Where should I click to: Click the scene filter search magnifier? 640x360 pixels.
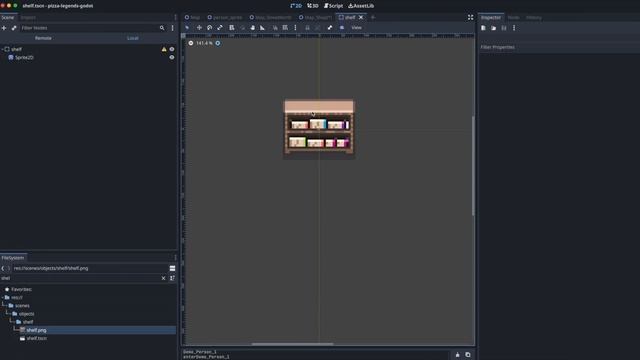pyautogui.click(x=162, y=28)
